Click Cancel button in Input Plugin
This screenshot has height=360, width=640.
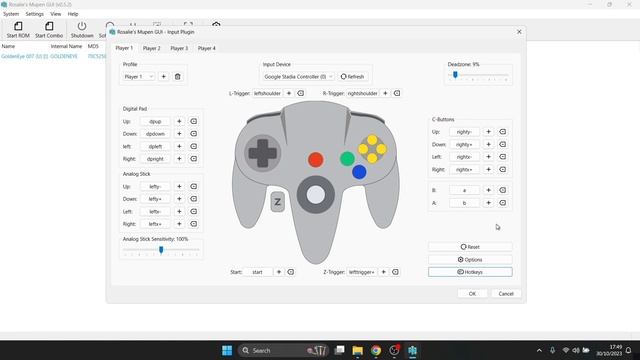pyautogui.click(x=506, y=294)
